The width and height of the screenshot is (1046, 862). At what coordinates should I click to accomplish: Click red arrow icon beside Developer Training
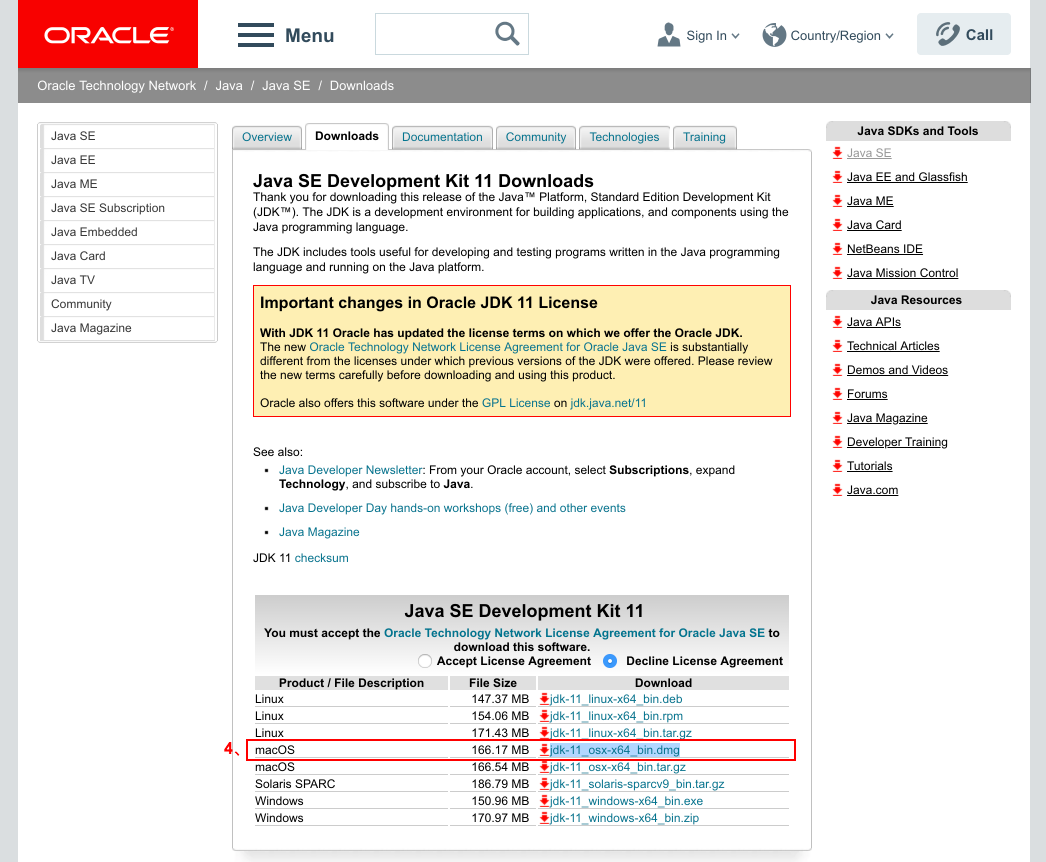pos(837,442)
